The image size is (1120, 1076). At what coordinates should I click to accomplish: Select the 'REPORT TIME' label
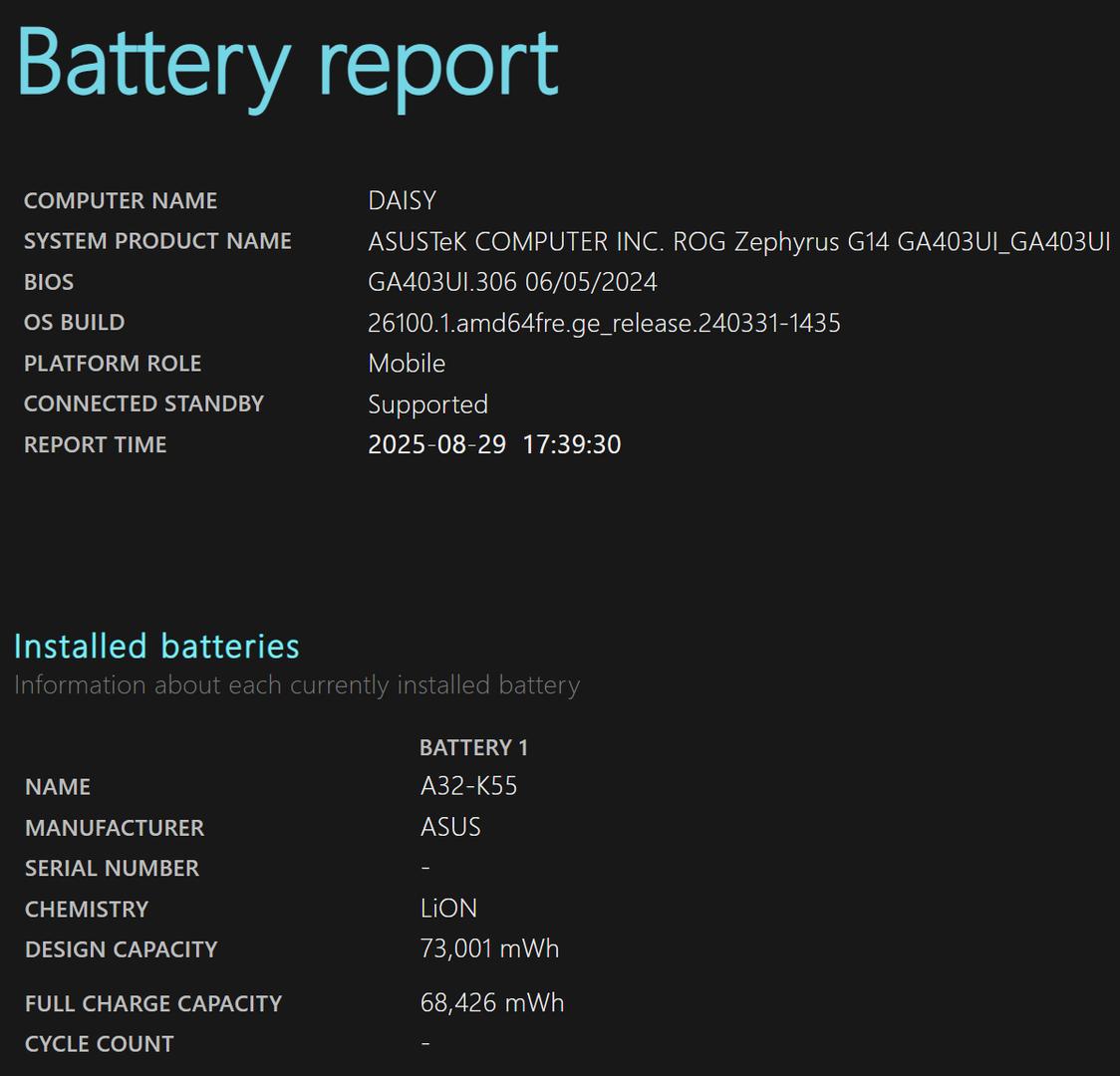coord(96,444)
